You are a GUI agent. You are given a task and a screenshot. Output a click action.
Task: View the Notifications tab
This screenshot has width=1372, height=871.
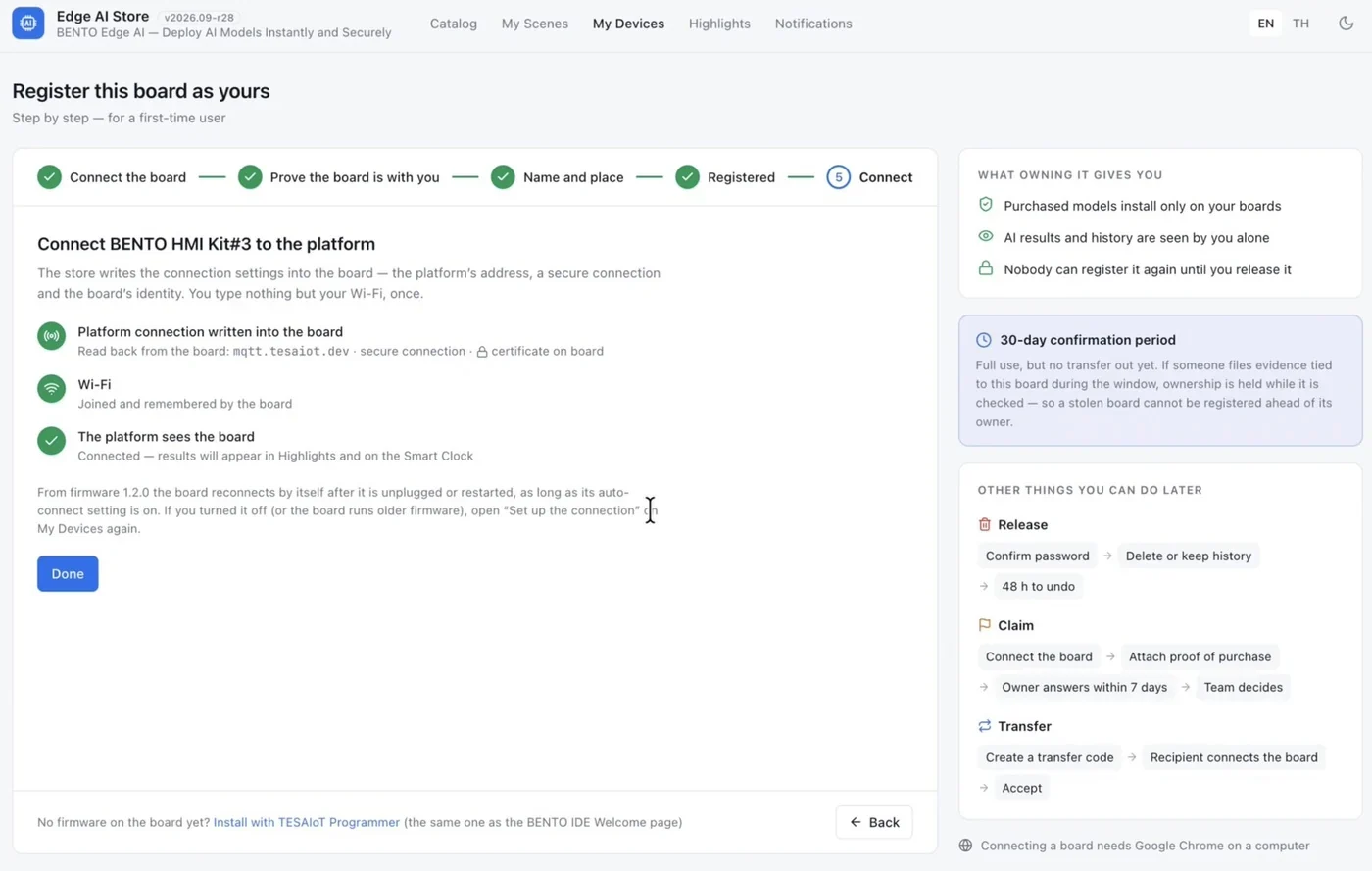[x=813, y=24]
